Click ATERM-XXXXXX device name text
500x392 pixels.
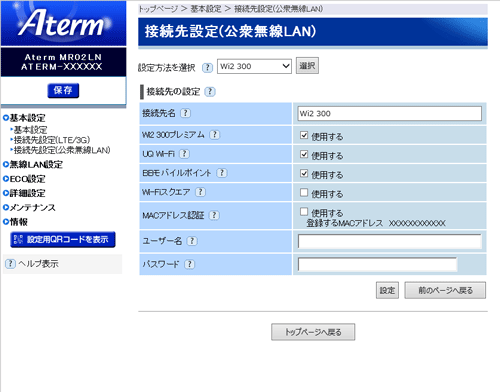point(62,67)
